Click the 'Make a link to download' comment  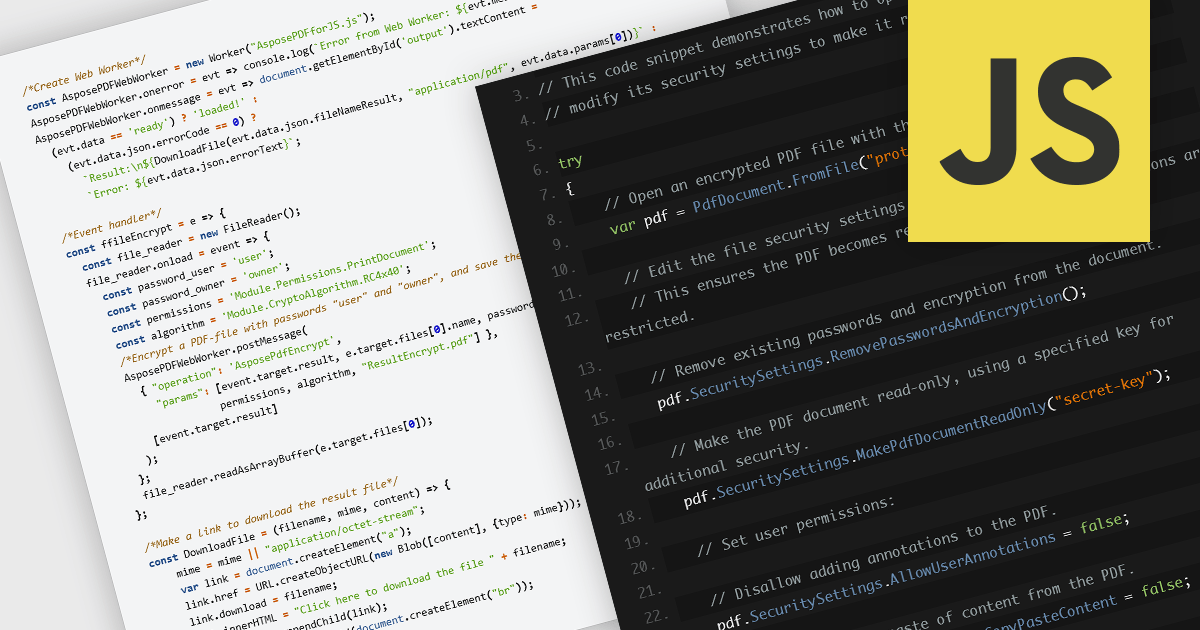[271, 514]
